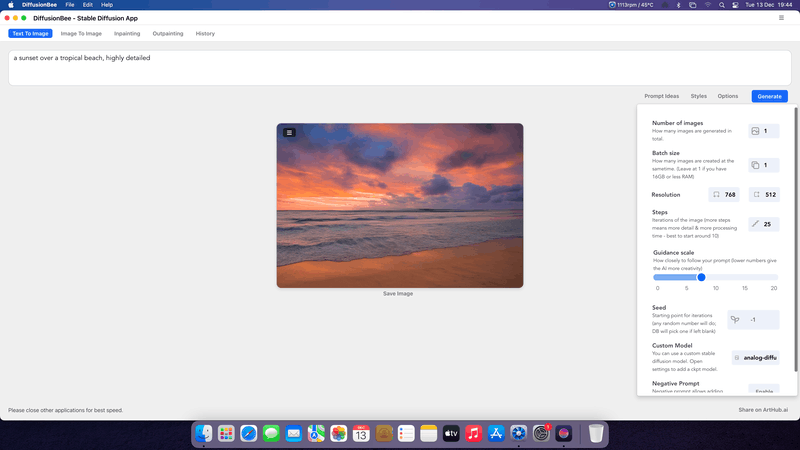Open the Apple menu
The image size is (800, 450).
pos(11,5)
